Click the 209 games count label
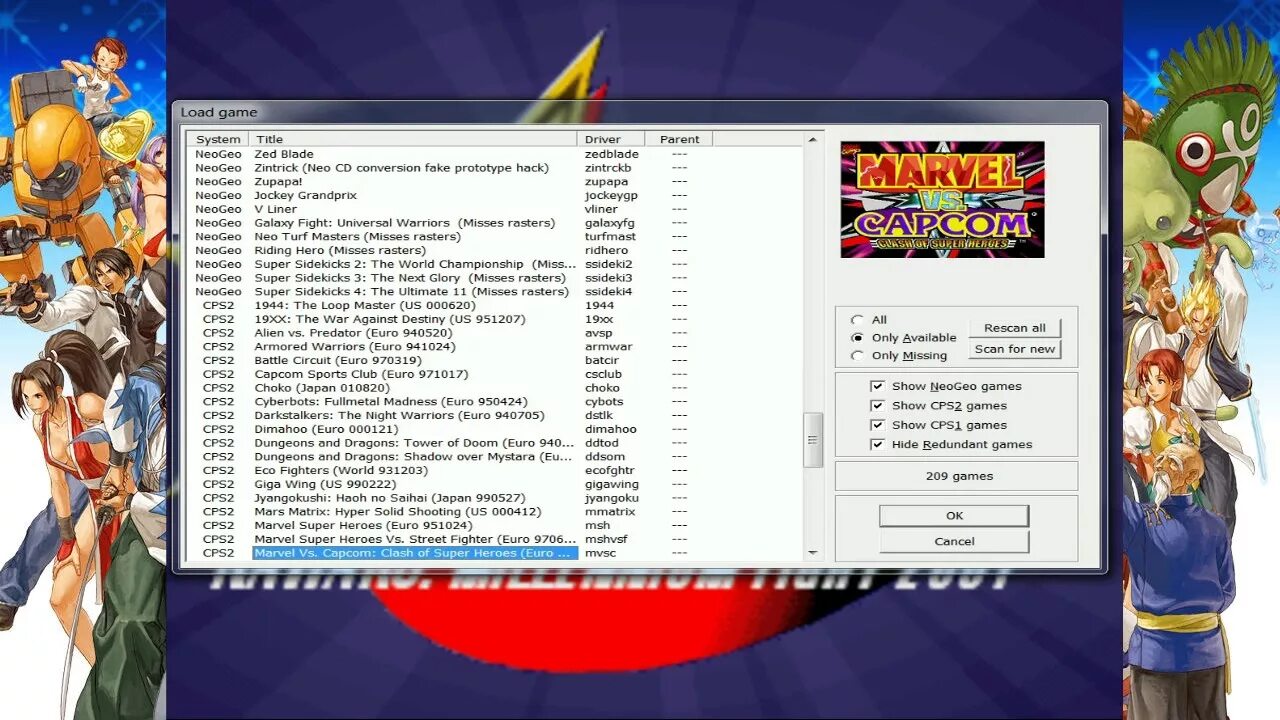 (x=959, y=476)
